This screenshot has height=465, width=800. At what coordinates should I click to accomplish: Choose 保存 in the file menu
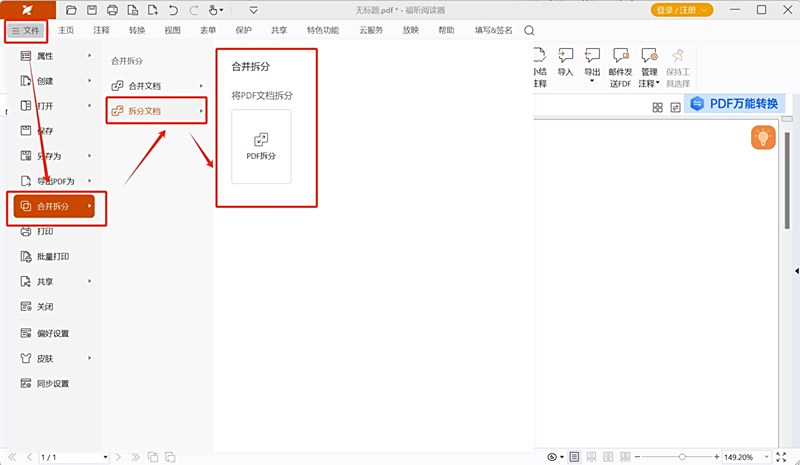point(56,131)
